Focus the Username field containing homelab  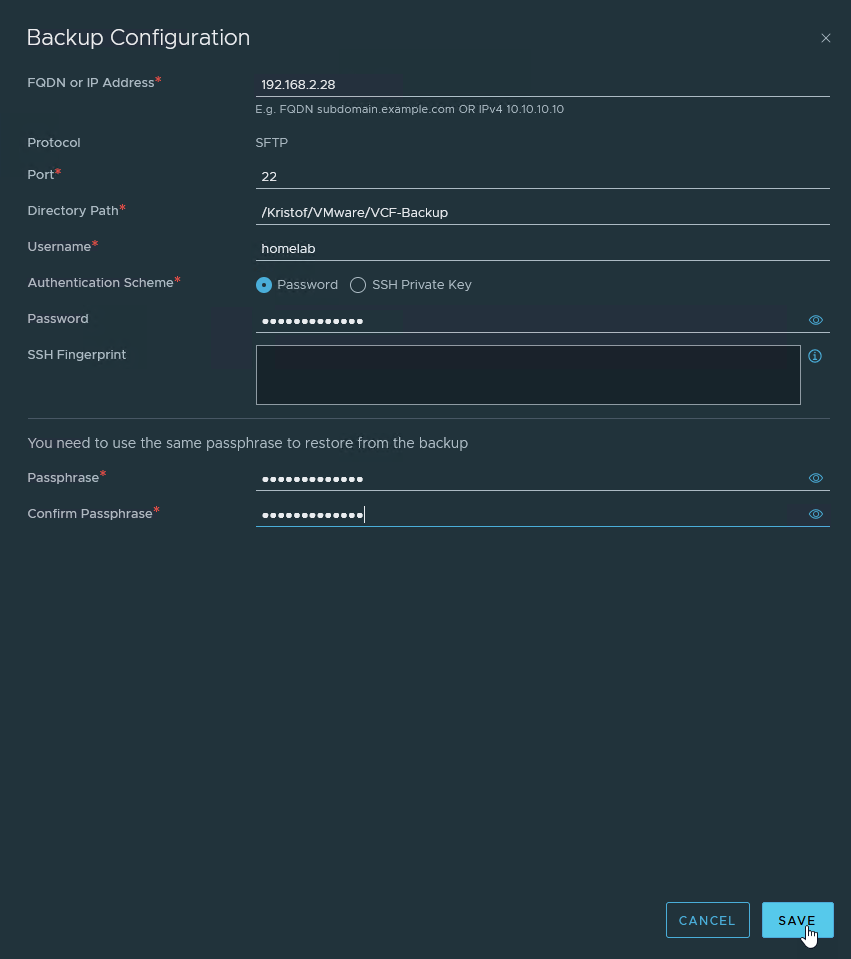coord(542,248)
